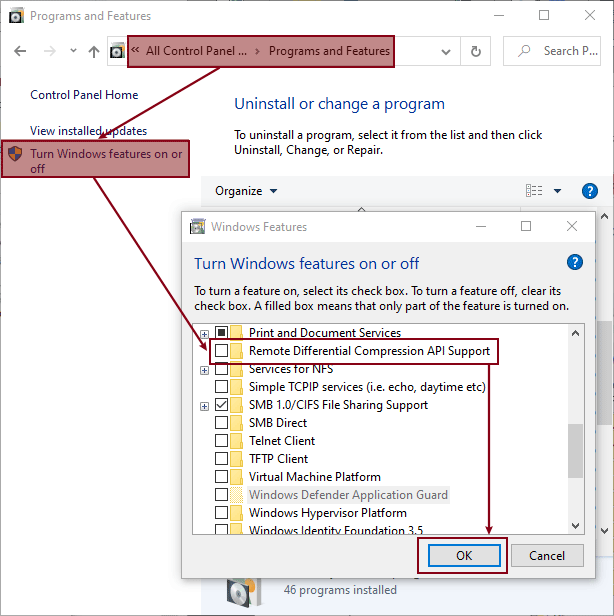
Task: Check SMB Direct checkbox
Action: pyautogui.click(x=222, y=423)
